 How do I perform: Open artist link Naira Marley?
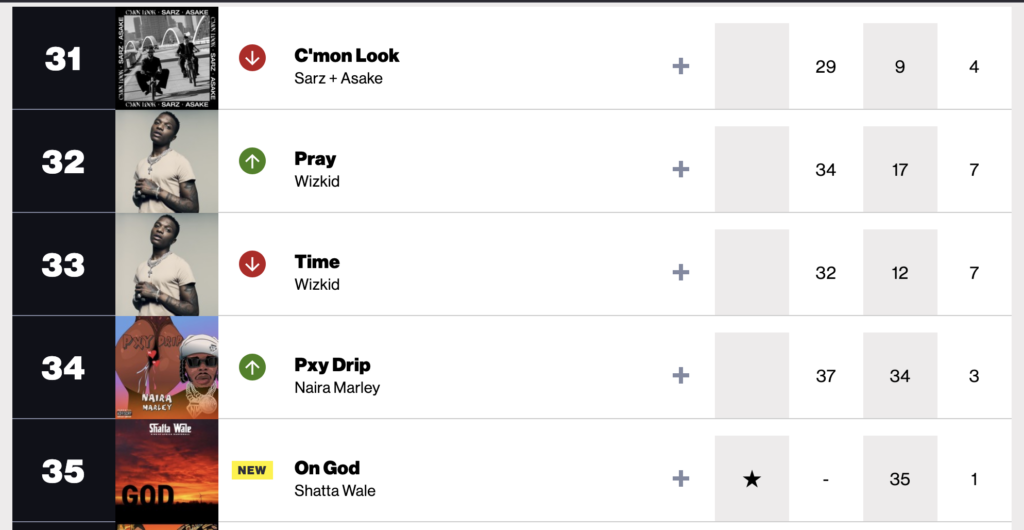tap(337, 387)
